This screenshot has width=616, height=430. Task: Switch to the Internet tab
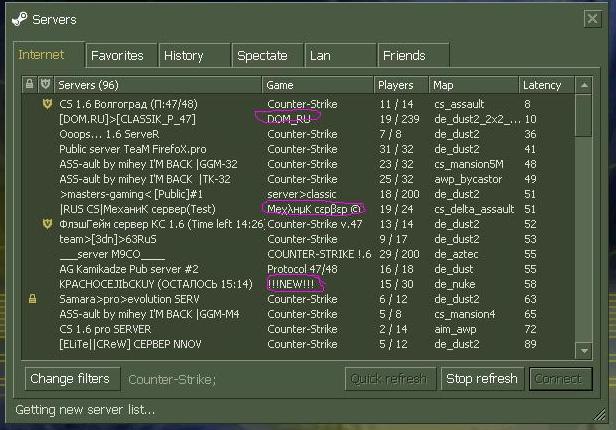click(x=49, y=54)
